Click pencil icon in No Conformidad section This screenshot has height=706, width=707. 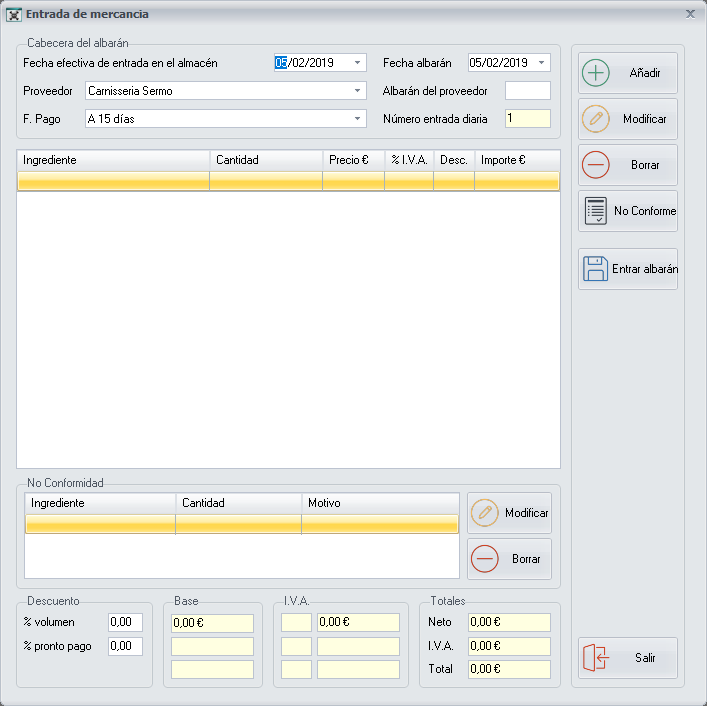point(485,513)
